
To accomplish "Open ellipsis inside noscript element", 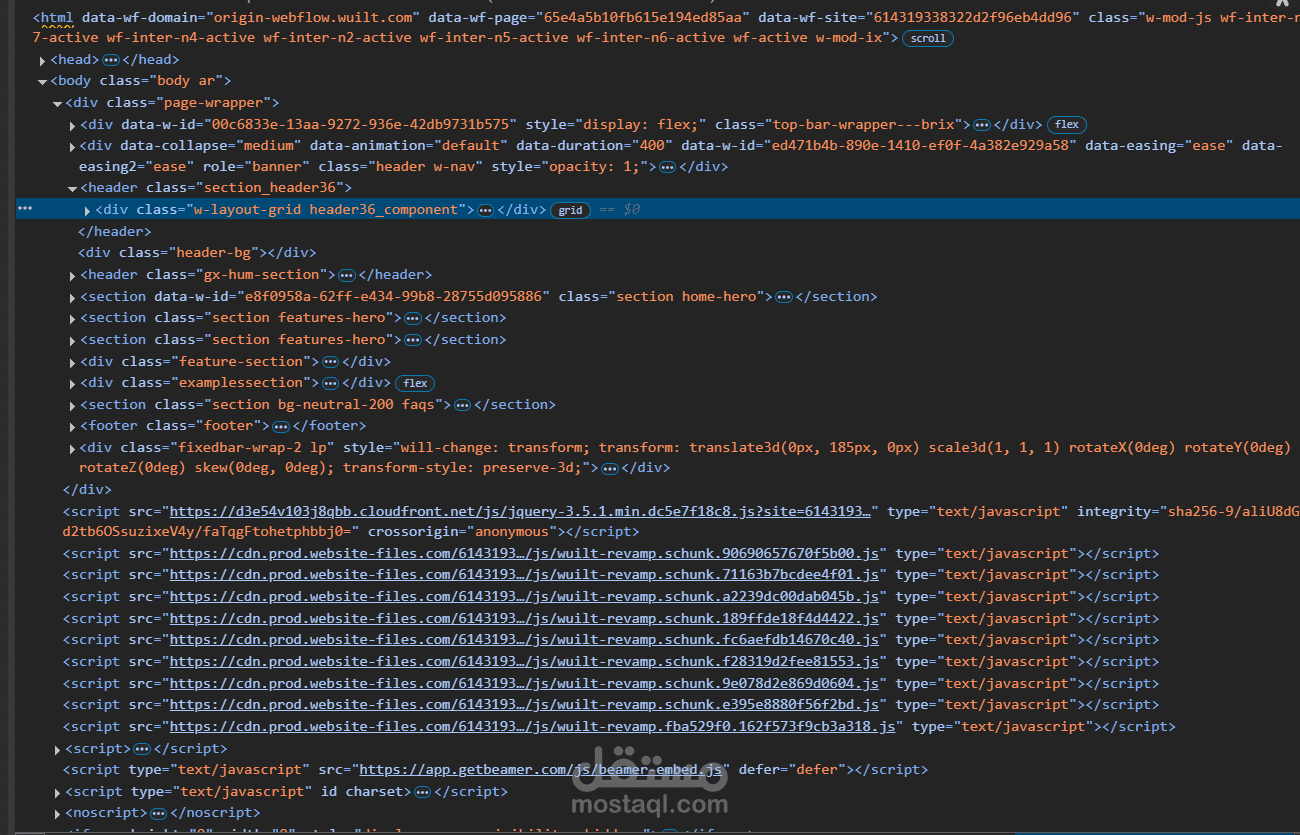I will (x=158, y=814).
